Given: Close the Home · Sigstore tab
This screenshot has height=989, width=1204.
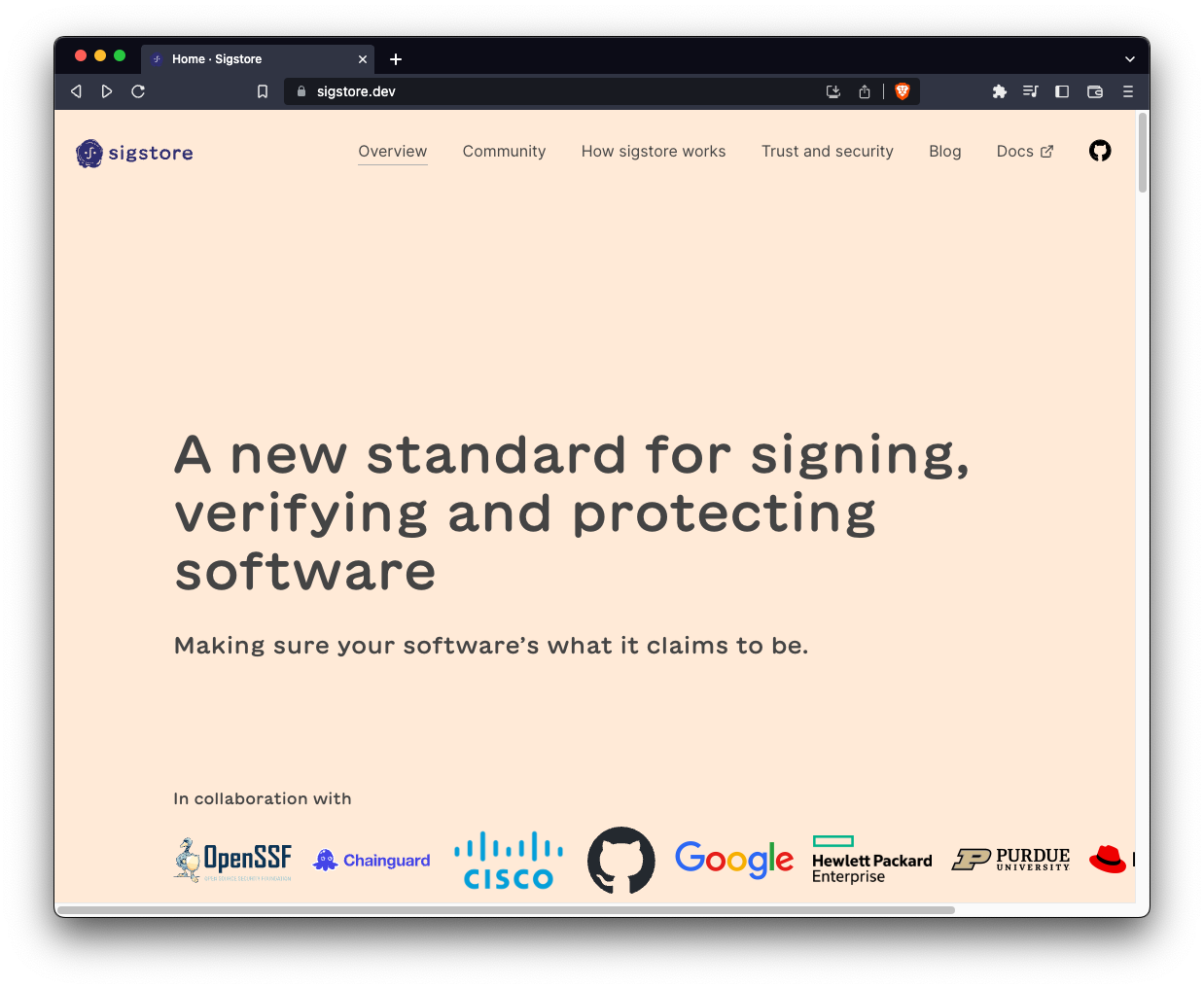Looking at the screenshot, I should tap(363, 59).
